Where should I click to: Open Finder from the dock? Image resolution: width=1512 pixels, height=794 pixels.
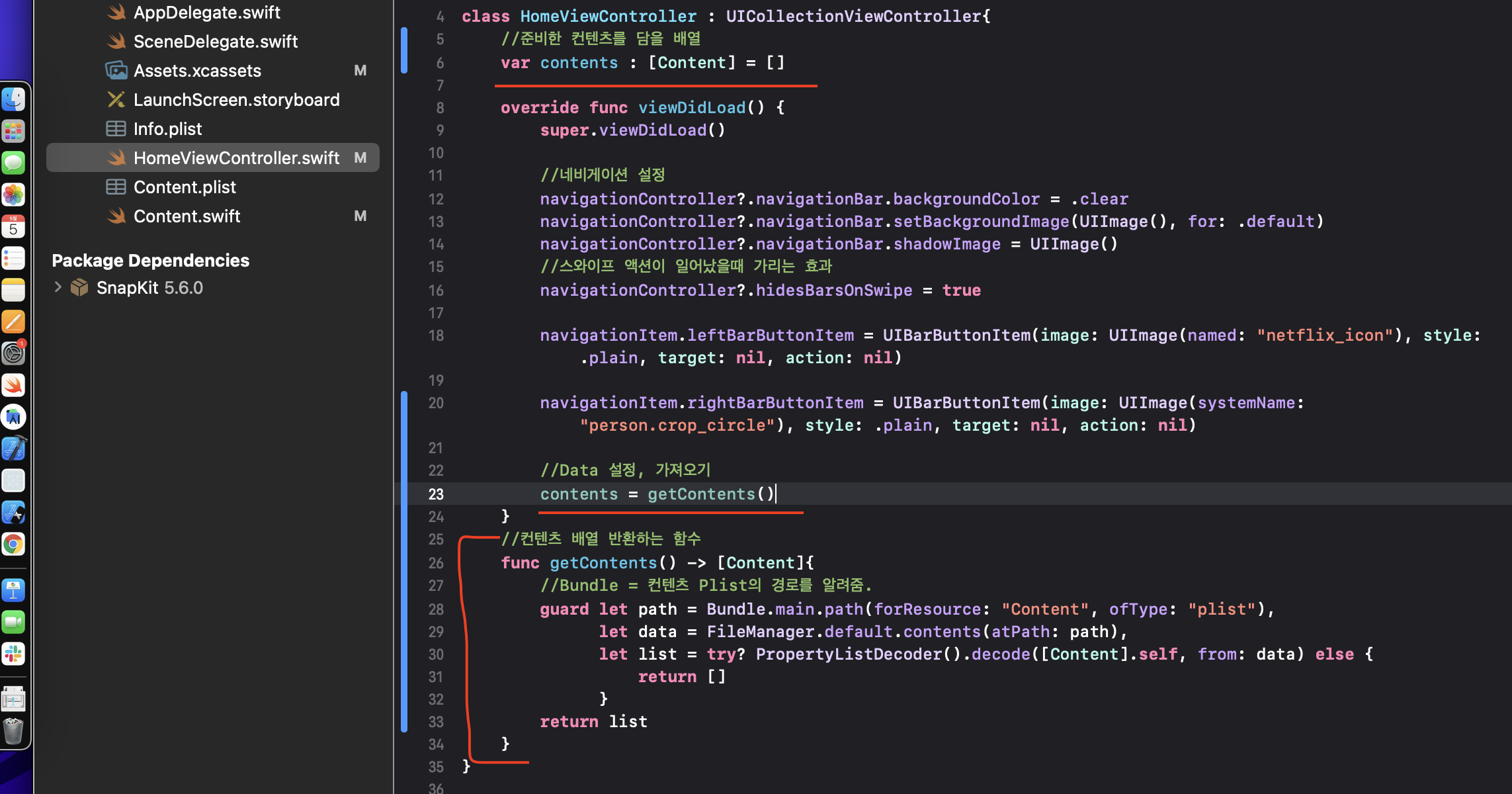tap(13, 99)
